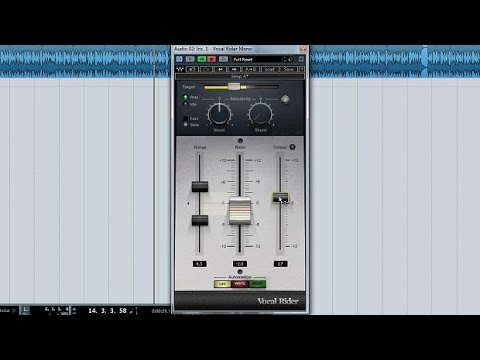Click the Target level slider handle

pos(234,87)
